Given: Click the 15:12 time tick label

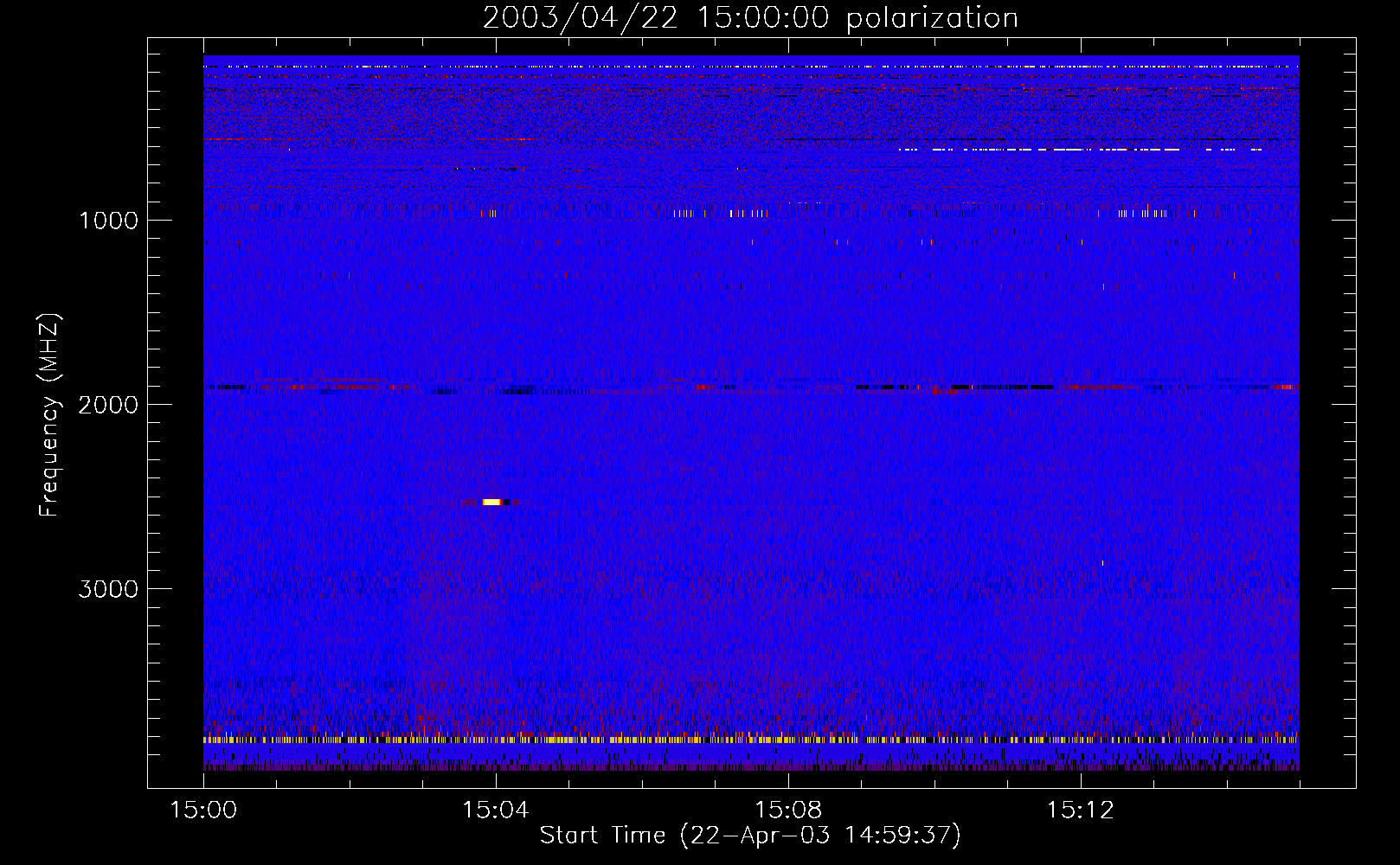Looking at the screenshot, I should pos(1080,811).
